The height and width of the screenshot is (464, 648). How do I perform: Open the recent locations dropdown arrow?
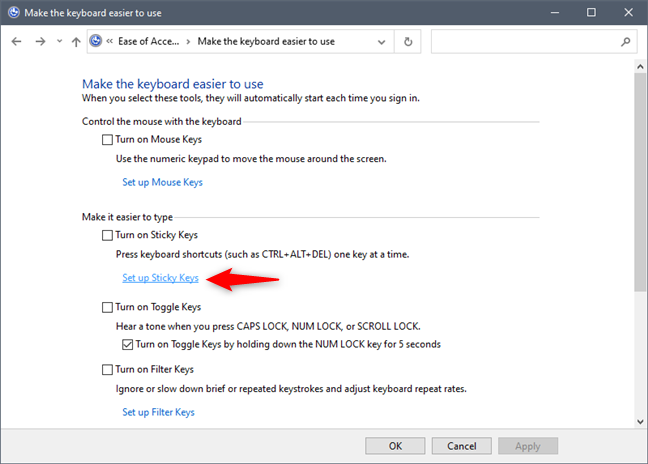pos(60,41)
